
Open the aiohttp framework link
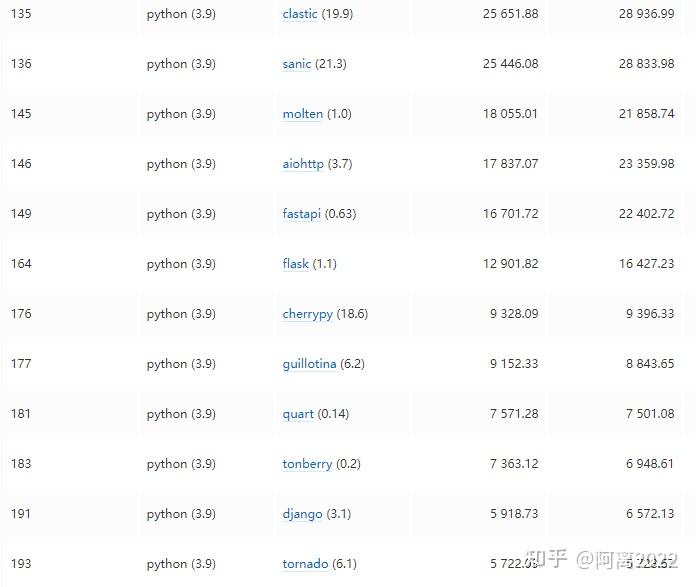pyautogui.click(x=303, y=164)
